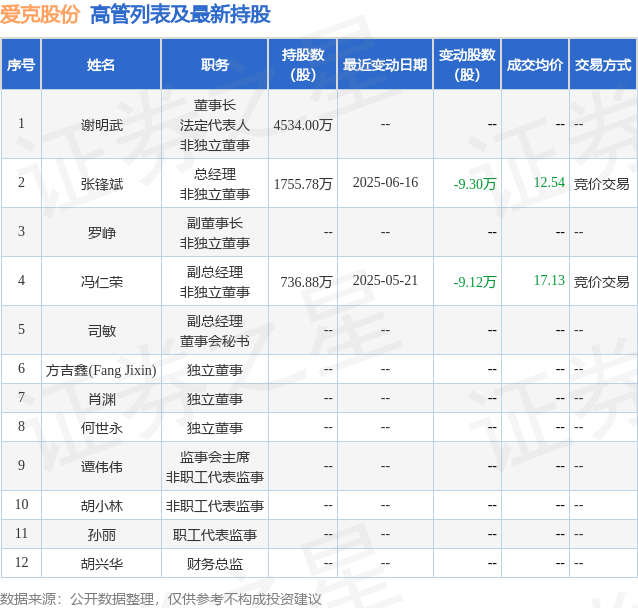
Task: Select the 最近变动日期 column header
Action: pos(385,65)
